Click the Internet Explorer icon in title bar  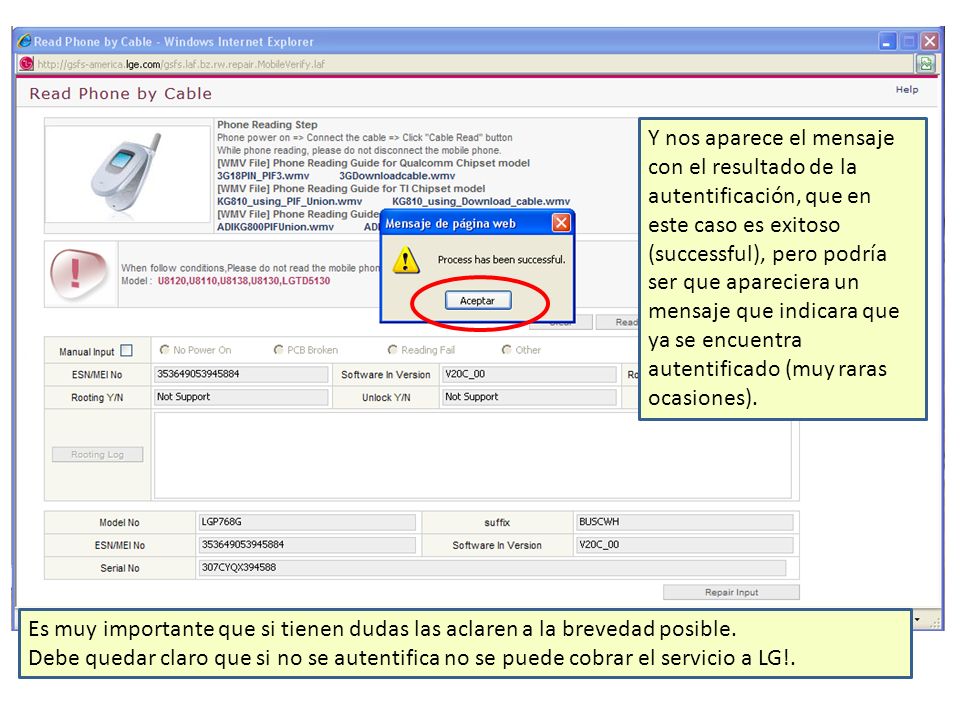tap(24, 41)
